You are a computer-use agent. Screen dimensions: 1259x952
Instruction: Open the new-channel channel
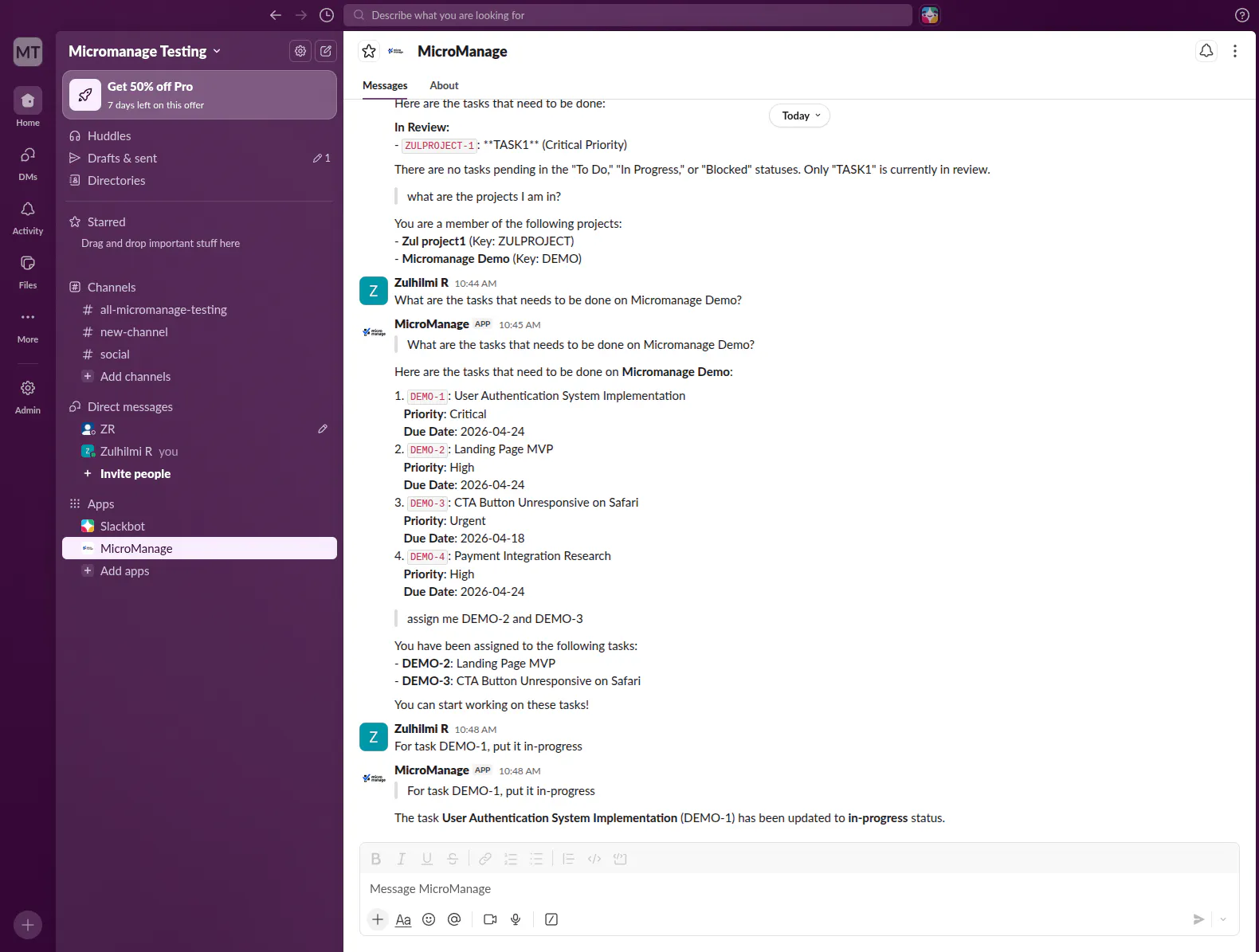[x=199, y=331]
